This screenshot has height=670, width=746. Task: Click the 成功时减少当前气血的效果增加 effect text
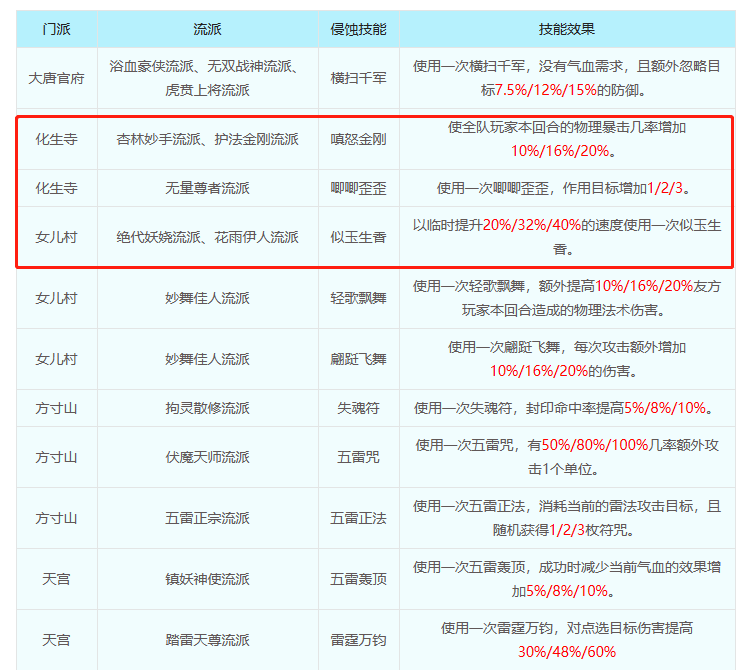point(567,579)
